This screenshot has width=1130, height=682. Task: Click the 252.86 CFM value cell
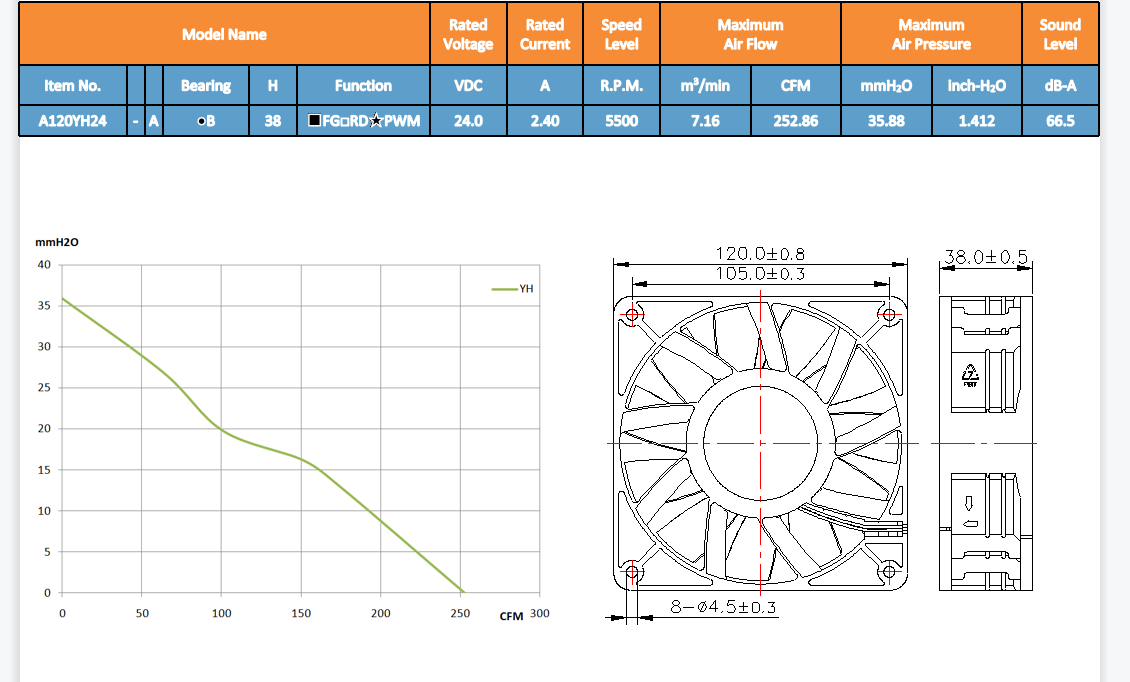tap(795, 121)
